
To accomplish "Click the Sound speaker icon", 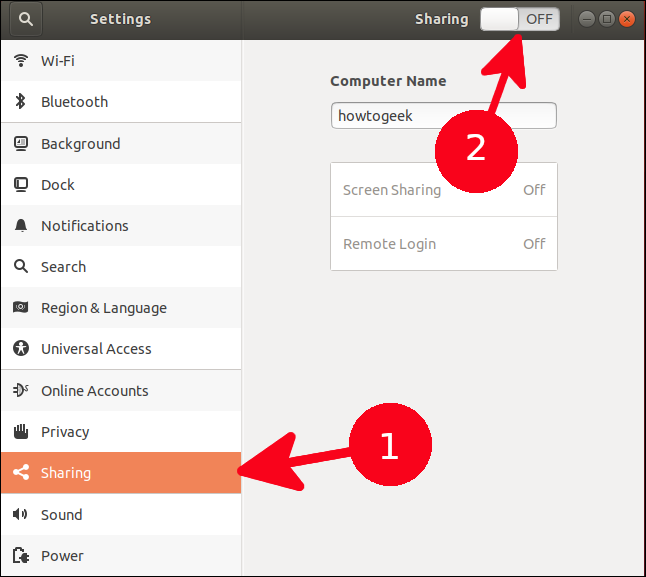I will (20, 514).
